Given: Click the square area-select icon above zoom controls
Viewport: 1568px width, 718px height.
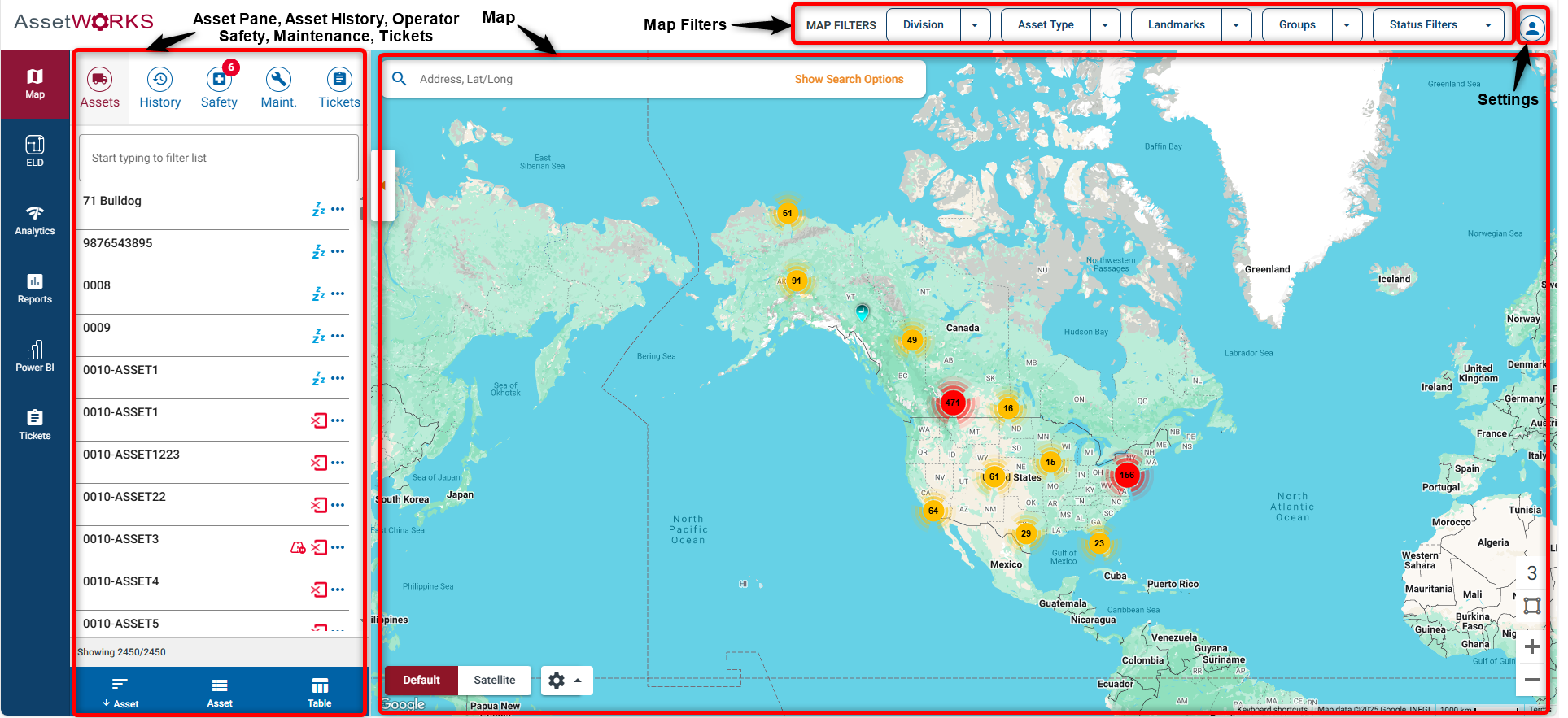Looking at the screenshot, I should (x=1531, y=606).
